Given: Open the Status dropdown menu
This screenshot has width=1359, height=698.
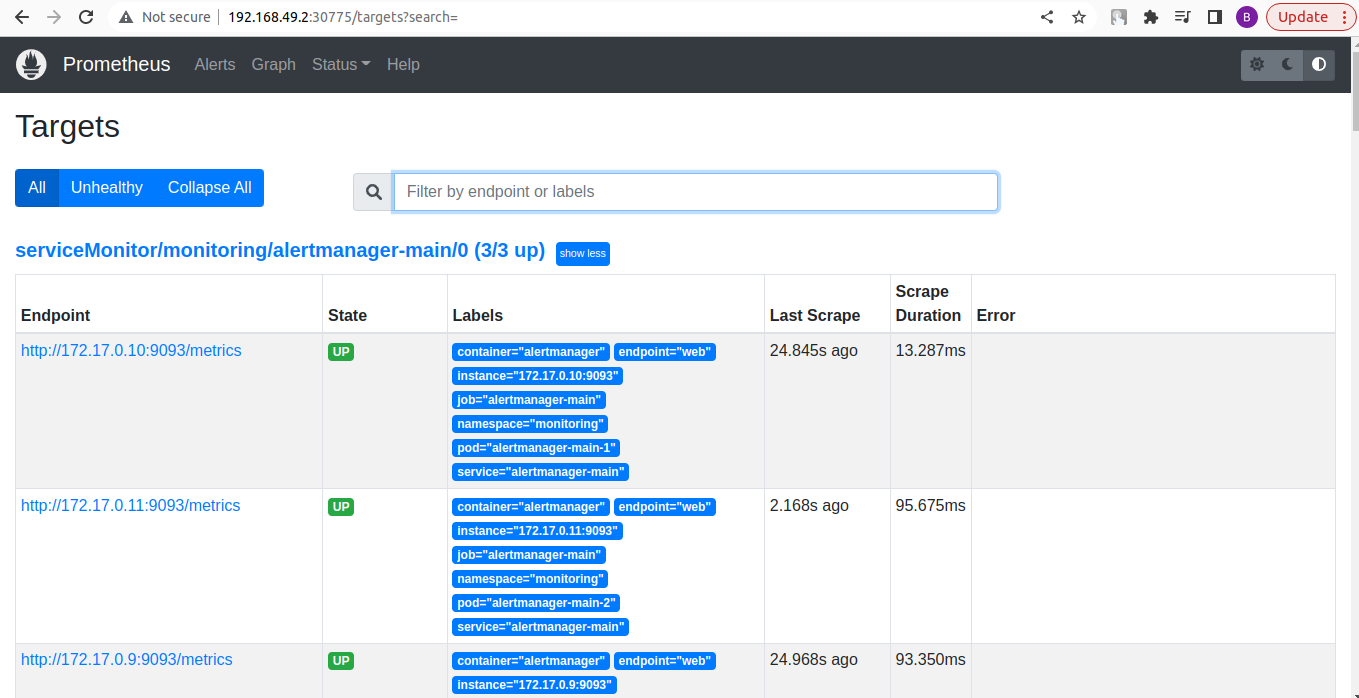Looking at the screenshot, I should (341, 64).
